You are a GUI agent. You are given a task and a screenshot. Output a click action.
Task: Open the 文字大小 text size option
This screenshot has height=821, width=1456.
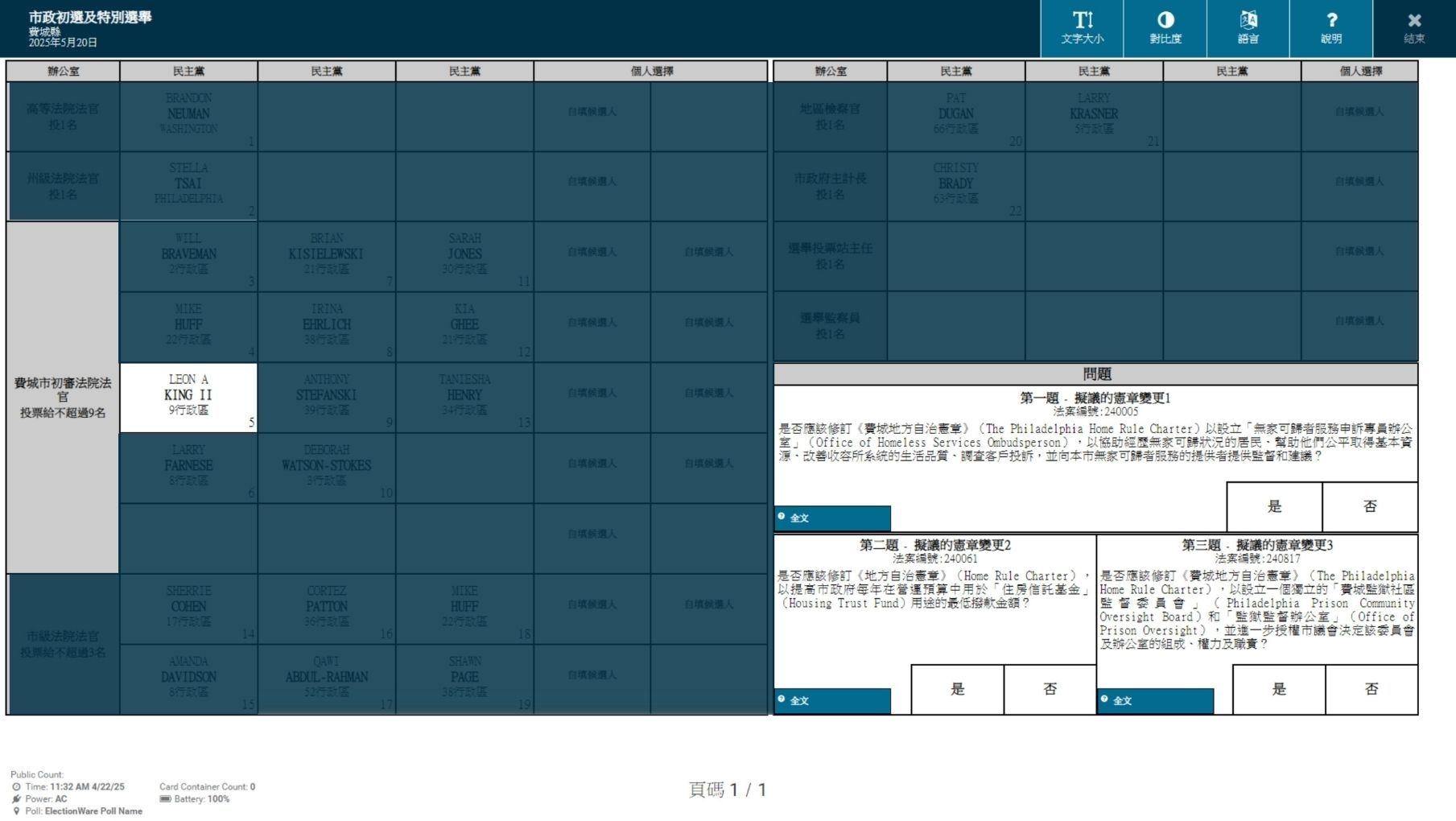(x=1082, y=28)
